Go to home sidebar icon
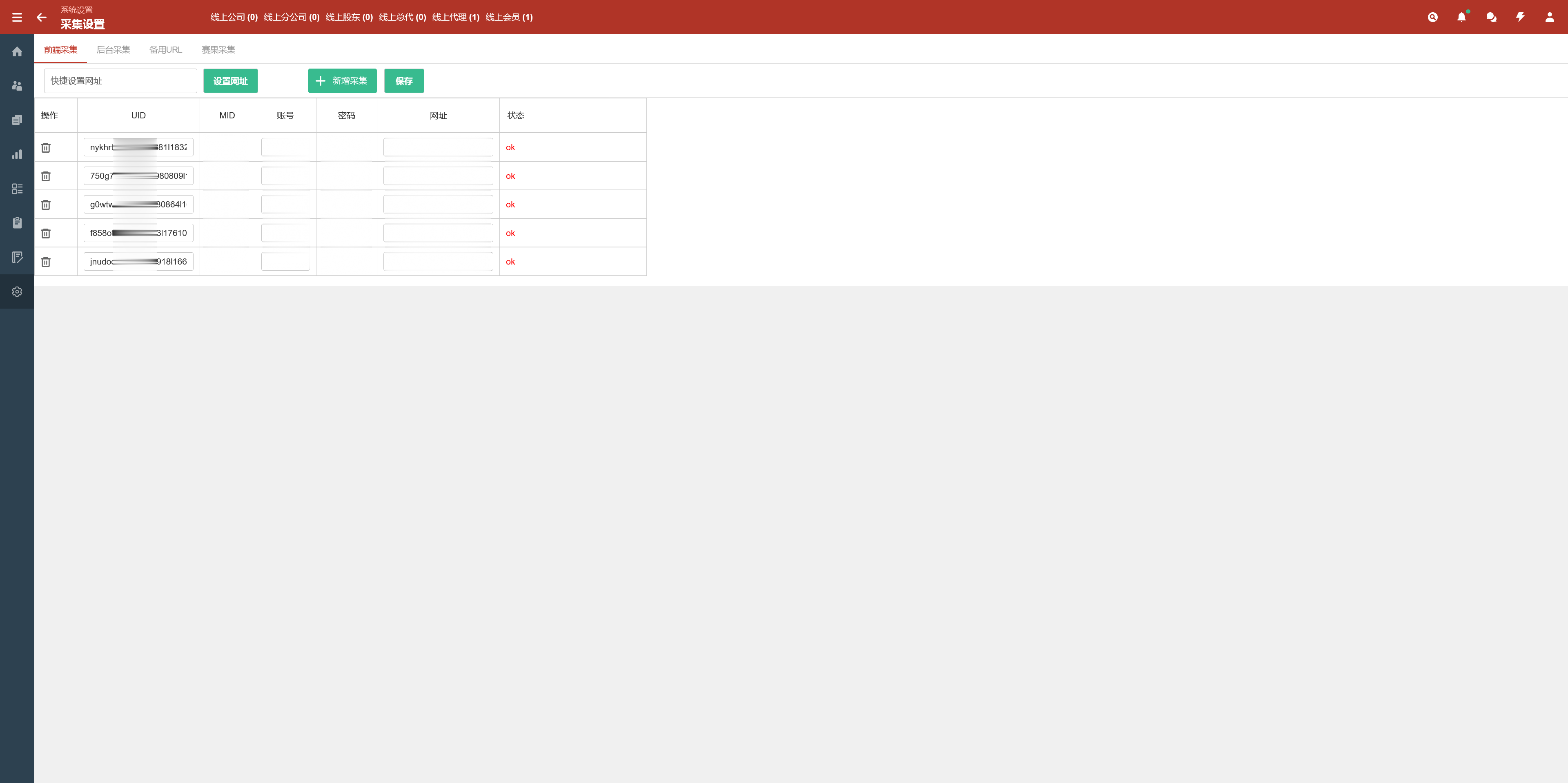Image resolution: width=1568 pixels, height=783 pixels. pyautogui.click(x=17, y=52)
